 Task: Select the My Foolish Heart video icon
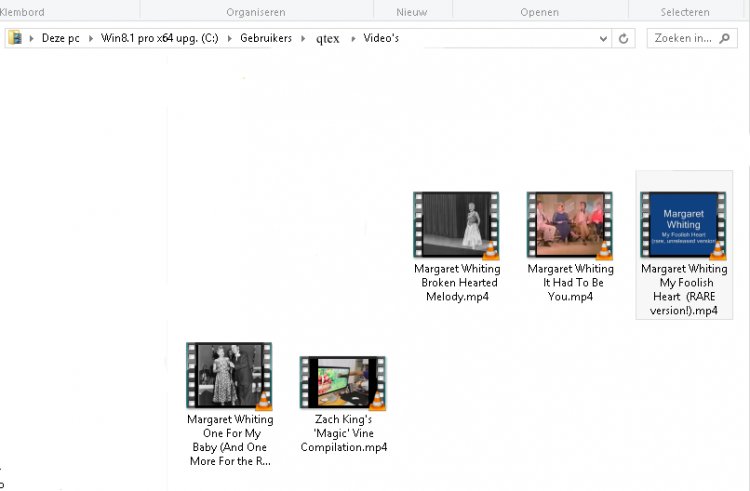click(683, 225)
